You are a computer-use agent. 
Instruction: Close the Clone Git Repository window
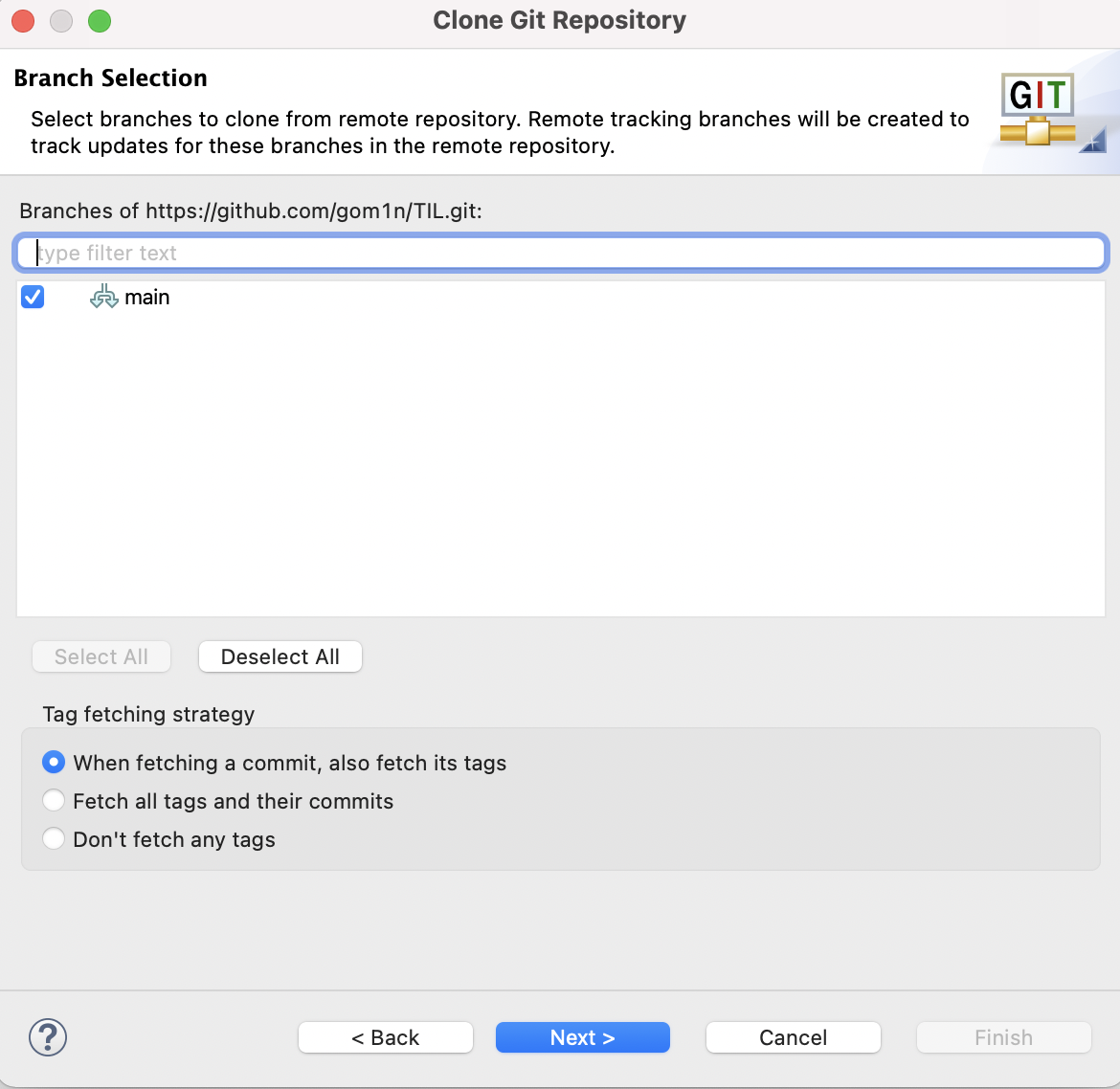[x=23, y=21]
